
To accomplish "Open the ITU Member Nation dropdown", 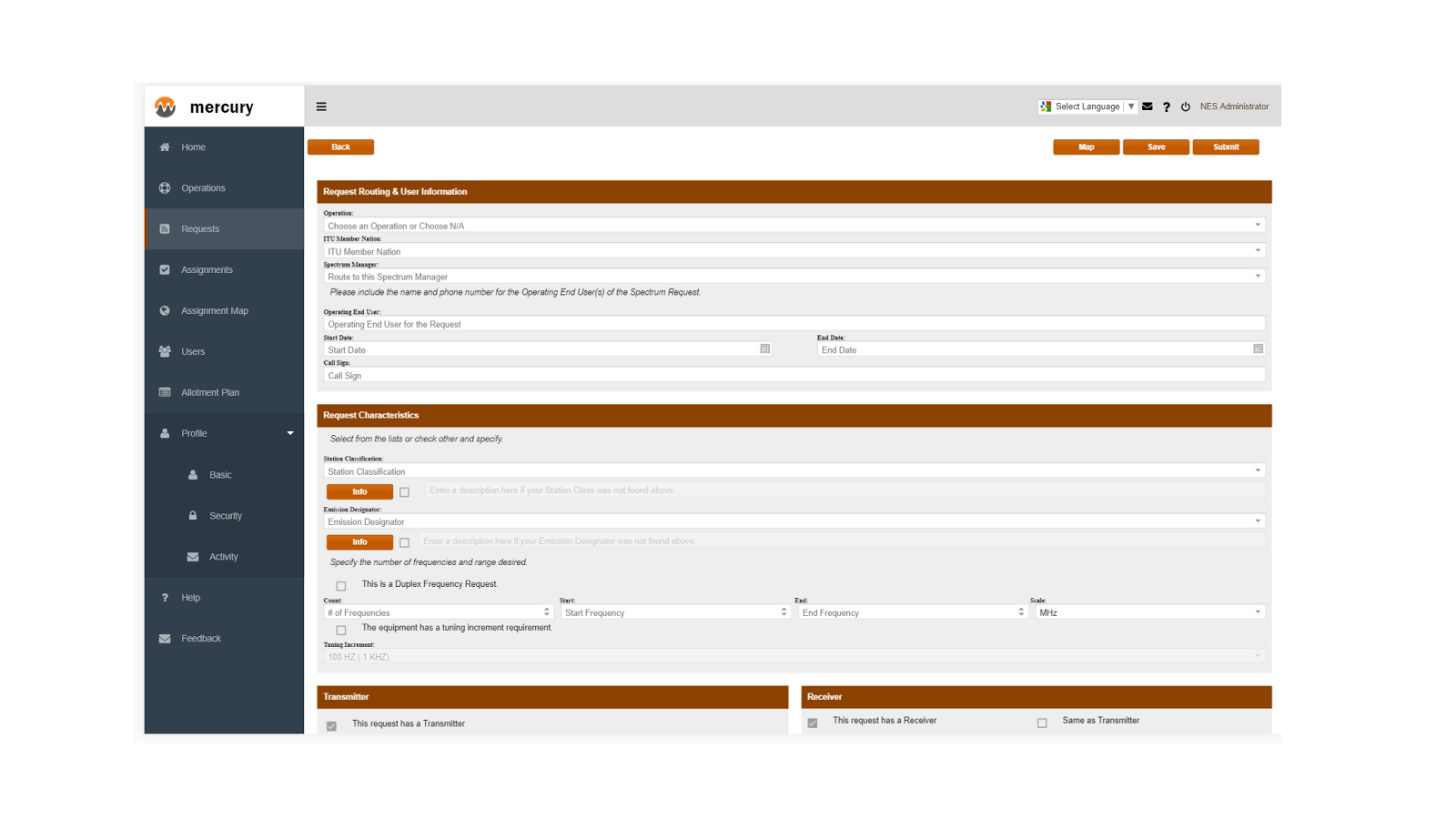I will [x=794, y=250].
